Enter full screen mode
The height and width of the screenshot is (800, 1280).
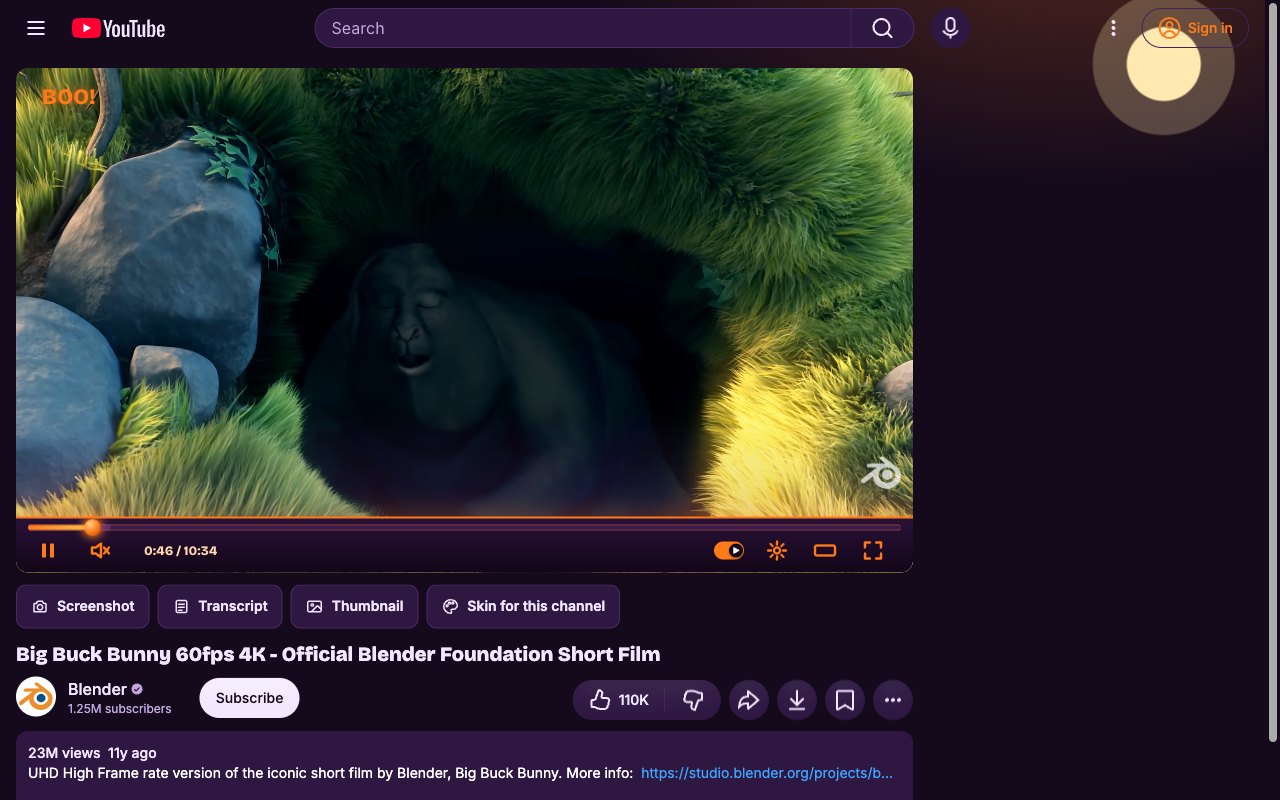click(x=873, y=550)
